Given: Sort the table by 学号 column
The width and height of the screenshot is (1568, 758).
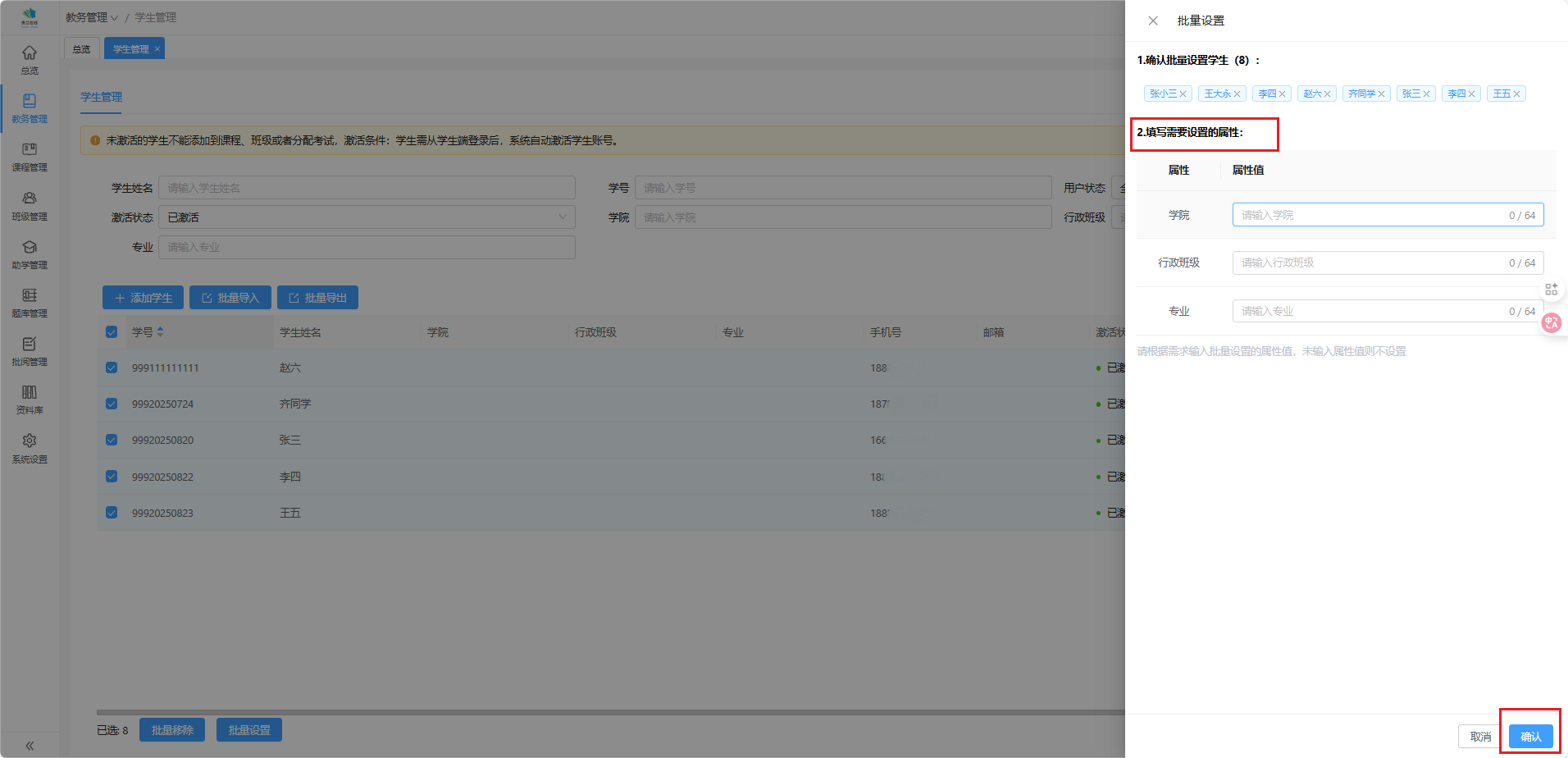Looking at the screenshot, I should (160, 332).
